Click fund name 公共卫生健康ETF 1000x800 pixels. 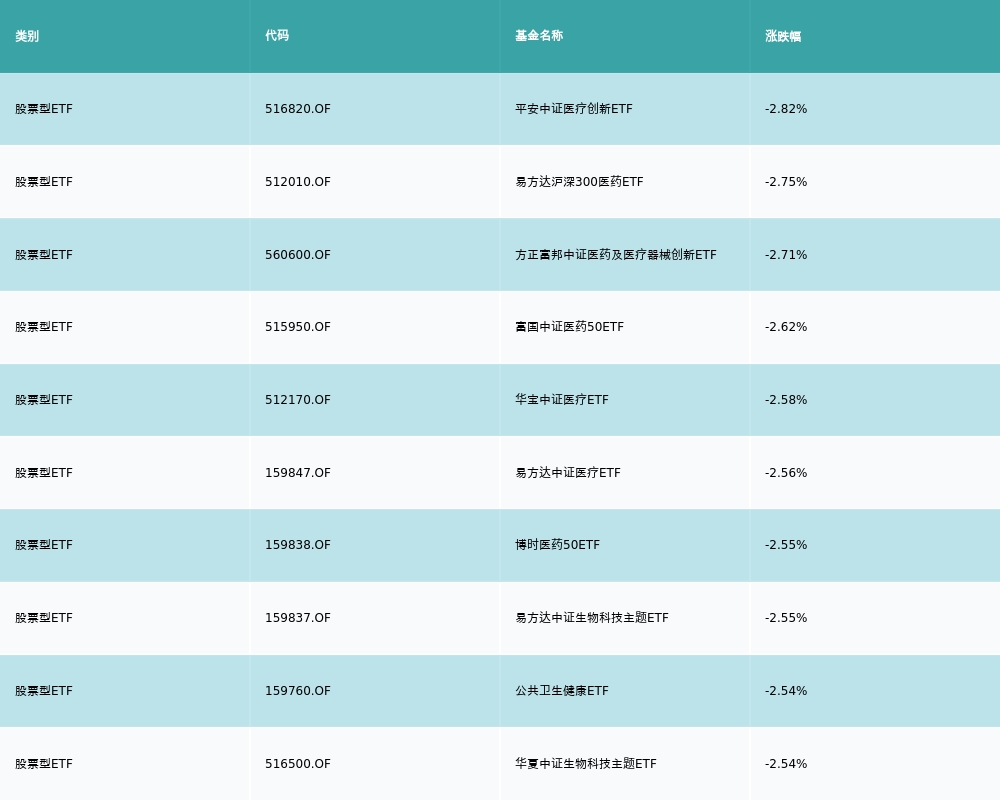tap(562, 691)
